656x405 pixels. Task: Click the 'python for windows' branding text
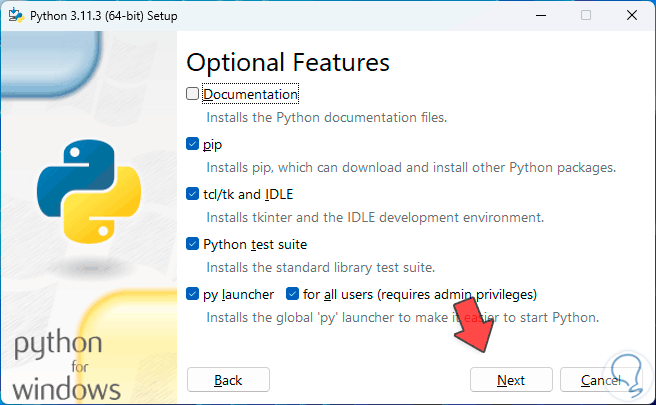(67, 366)
